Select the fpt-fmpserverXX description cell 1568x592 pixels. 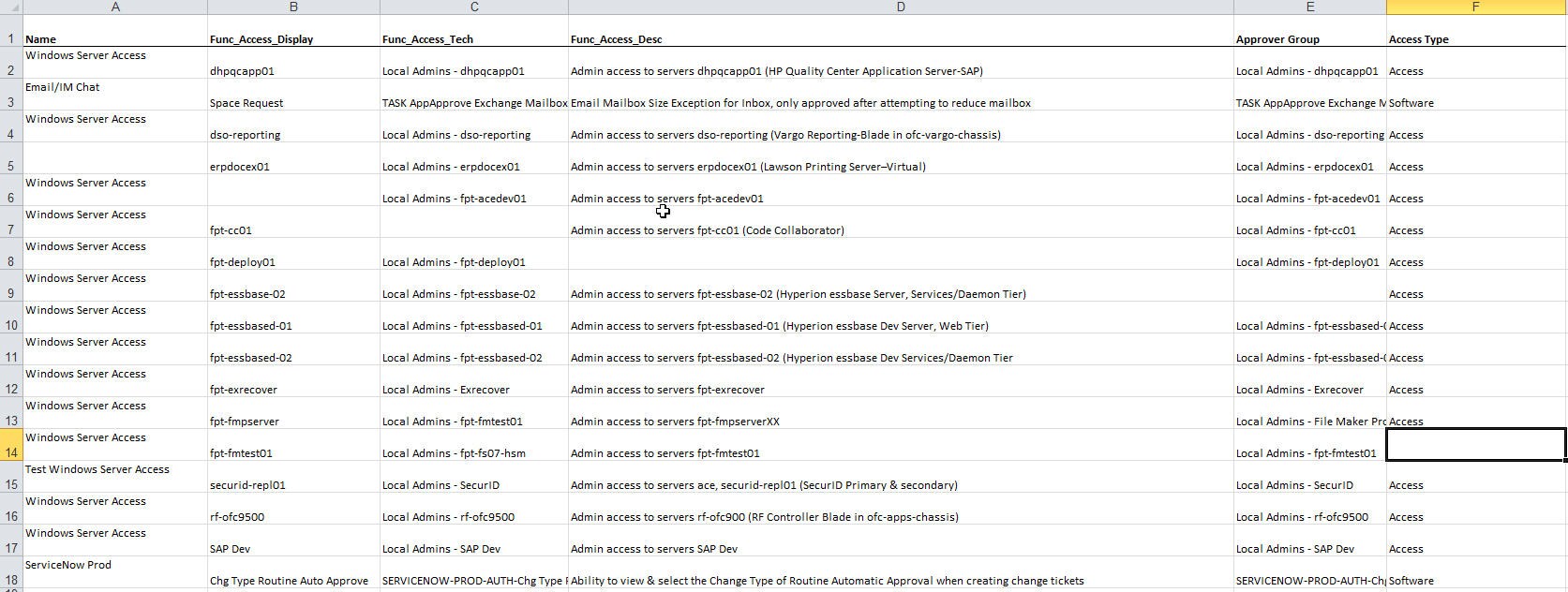(901, 413)
